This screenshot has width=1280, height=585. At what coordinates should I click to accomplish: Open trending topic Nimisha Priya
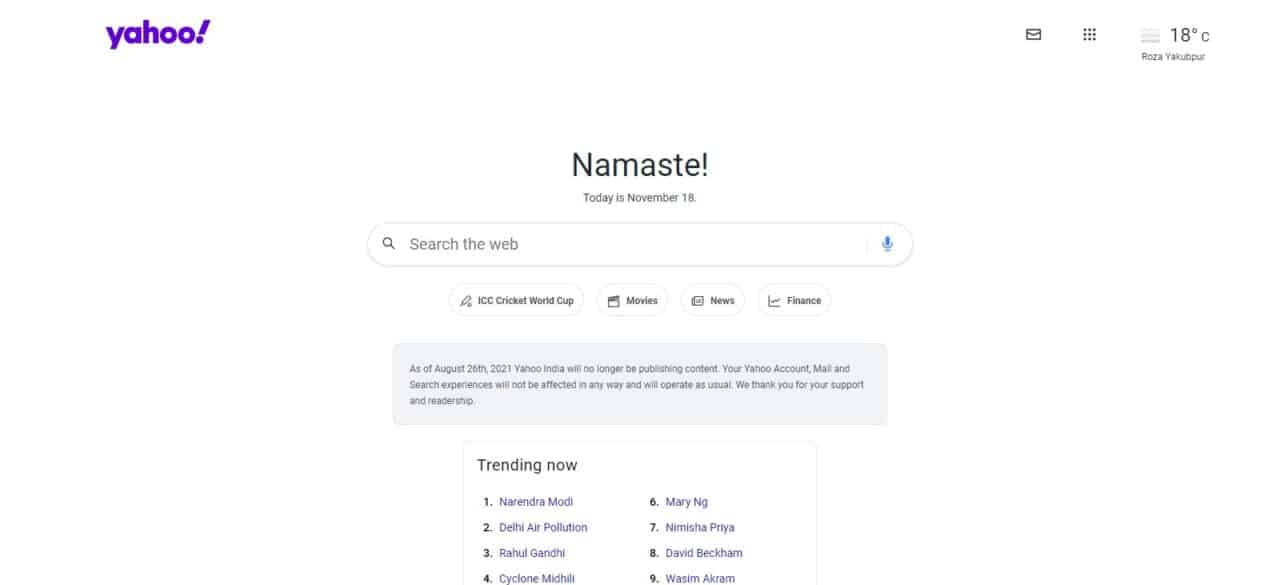[700, 527]
